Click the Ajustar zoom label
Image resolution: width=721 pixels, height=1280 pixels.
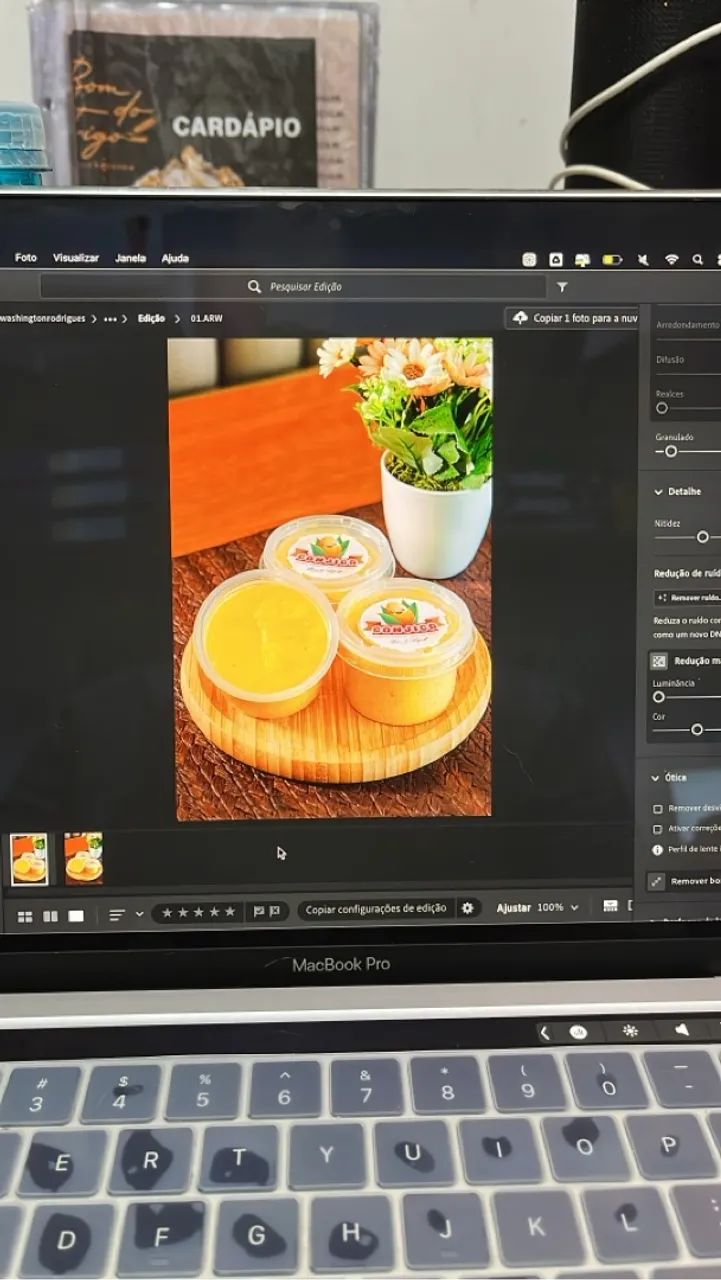[514, 908]
